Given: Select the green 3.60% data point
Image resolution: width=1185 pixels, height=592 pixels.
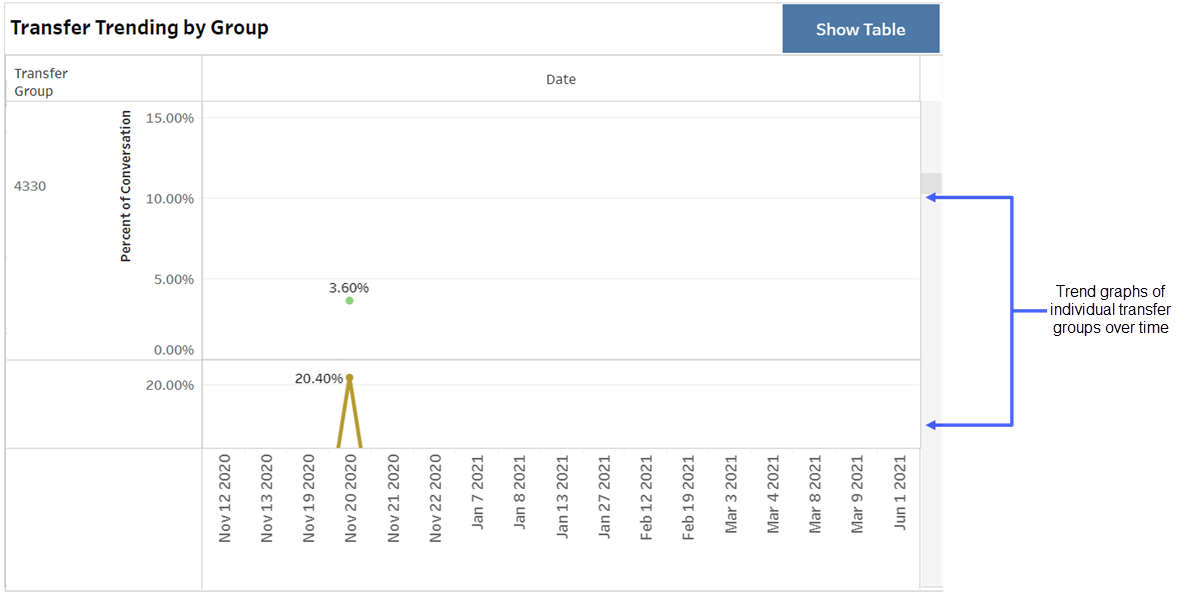Looking at the screenshot, I should pos(349,300).
